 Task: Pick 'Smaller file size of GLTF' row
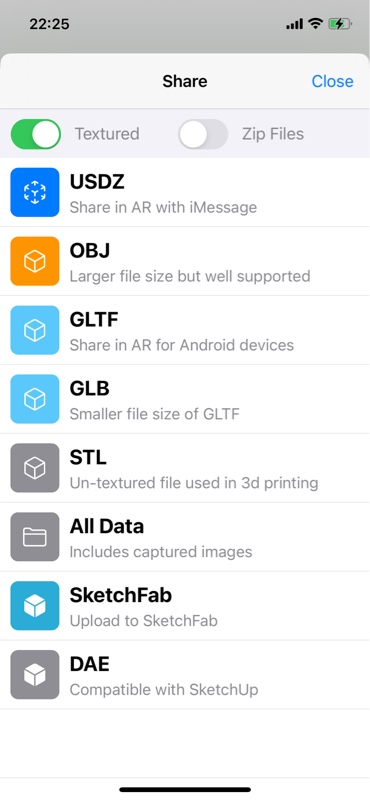pyautogui.click(x=185, y=399)
